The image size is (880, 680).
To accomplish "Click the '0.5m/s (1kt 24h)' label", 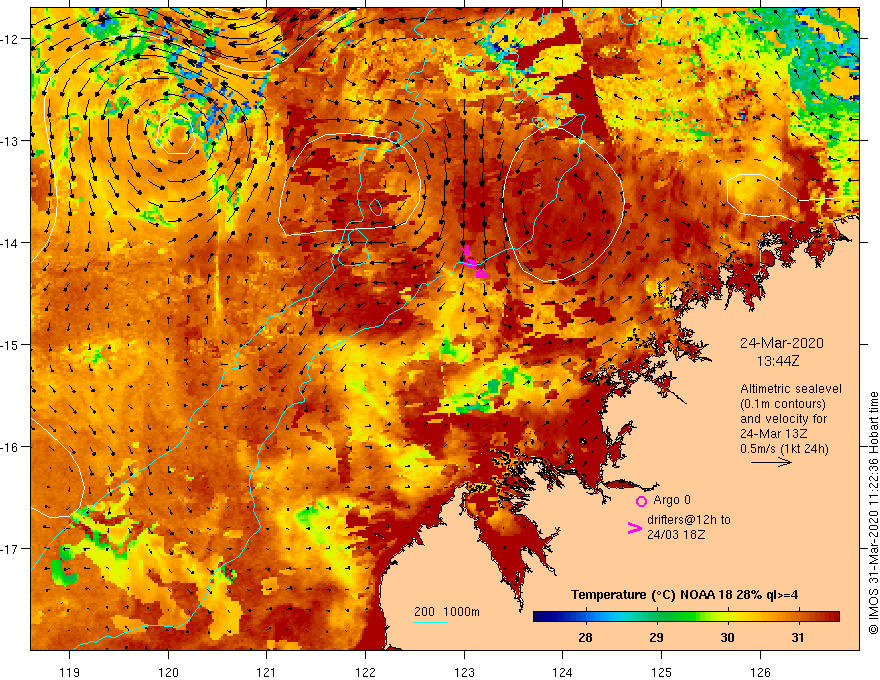I will pos(784,449).
